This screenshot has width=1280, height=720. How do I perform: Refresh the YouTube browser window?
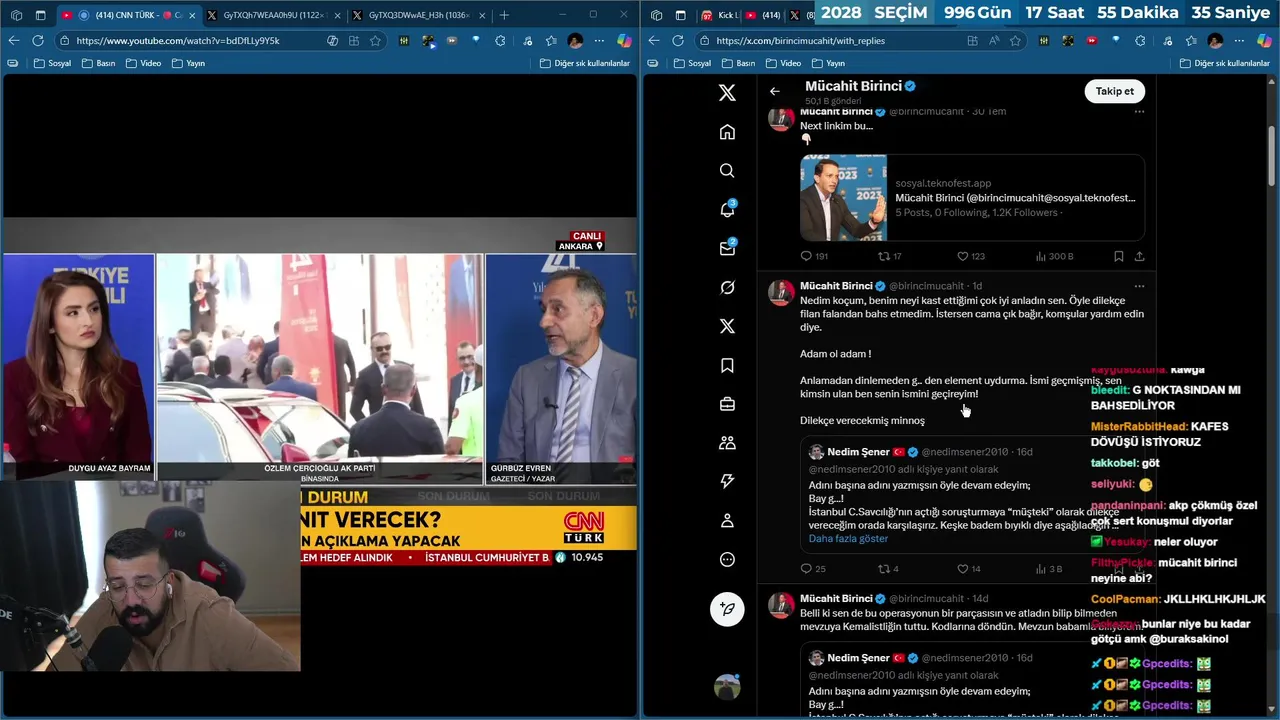(x=38, y=40)
